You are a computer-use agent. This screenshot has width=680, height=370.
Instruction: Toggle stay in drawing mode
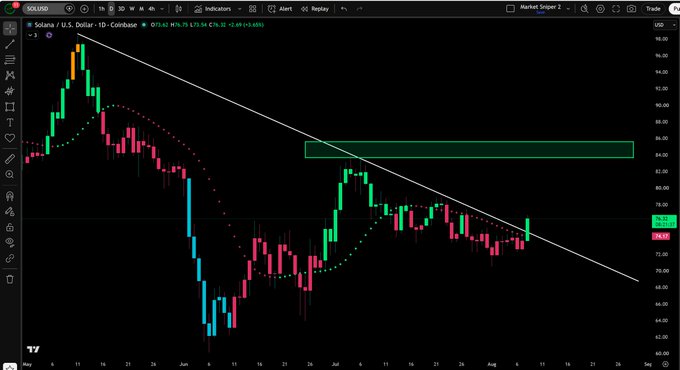point(10,211)
